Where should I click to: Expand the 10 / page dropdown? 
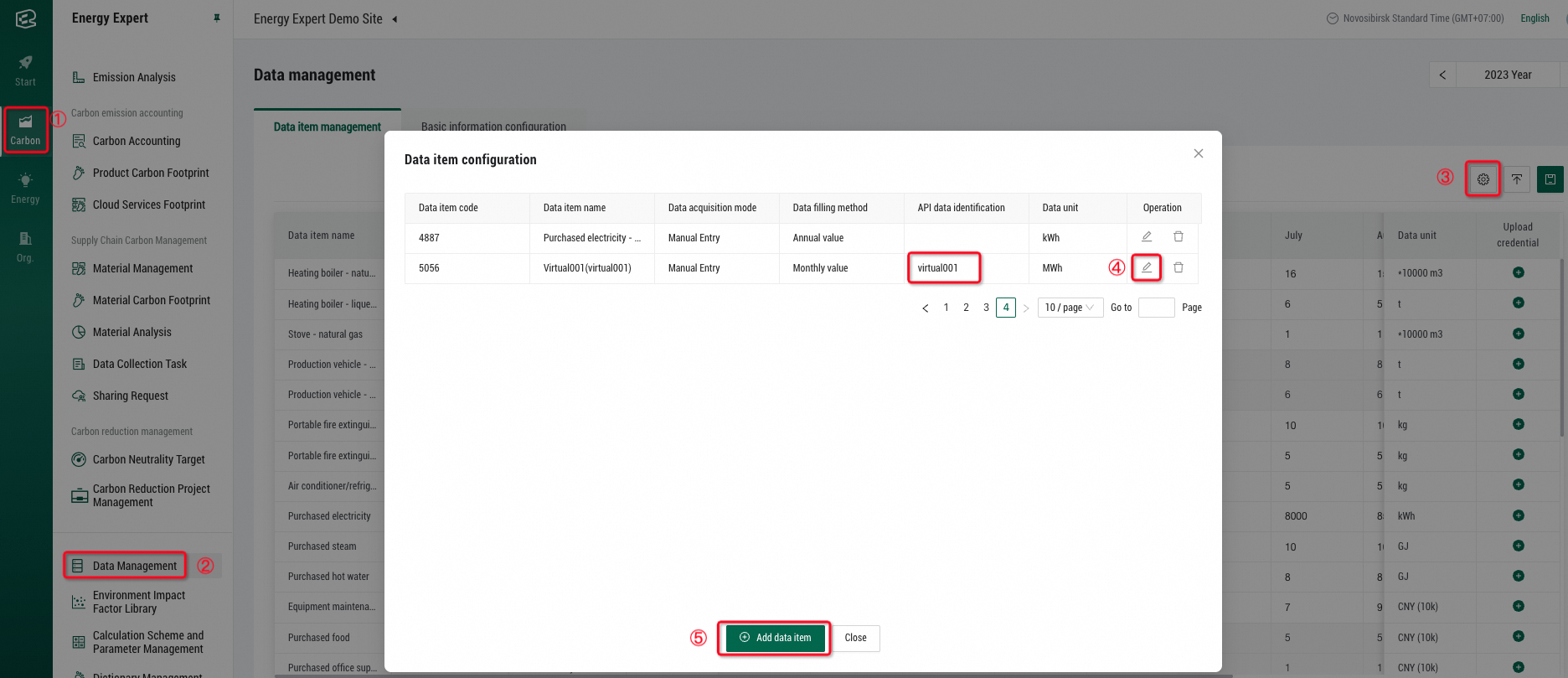tap(1070, 308)
